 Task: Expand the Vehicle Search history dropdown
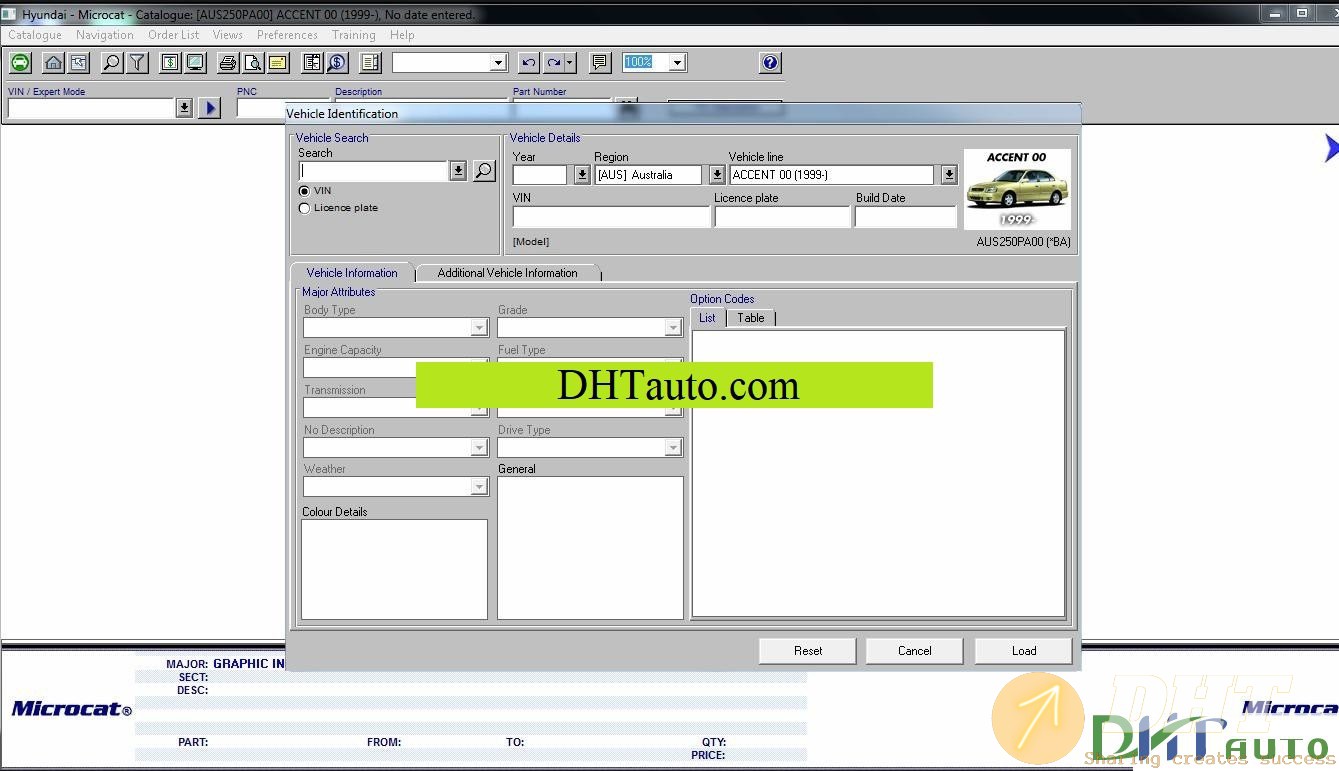click(x=458, y=171)
